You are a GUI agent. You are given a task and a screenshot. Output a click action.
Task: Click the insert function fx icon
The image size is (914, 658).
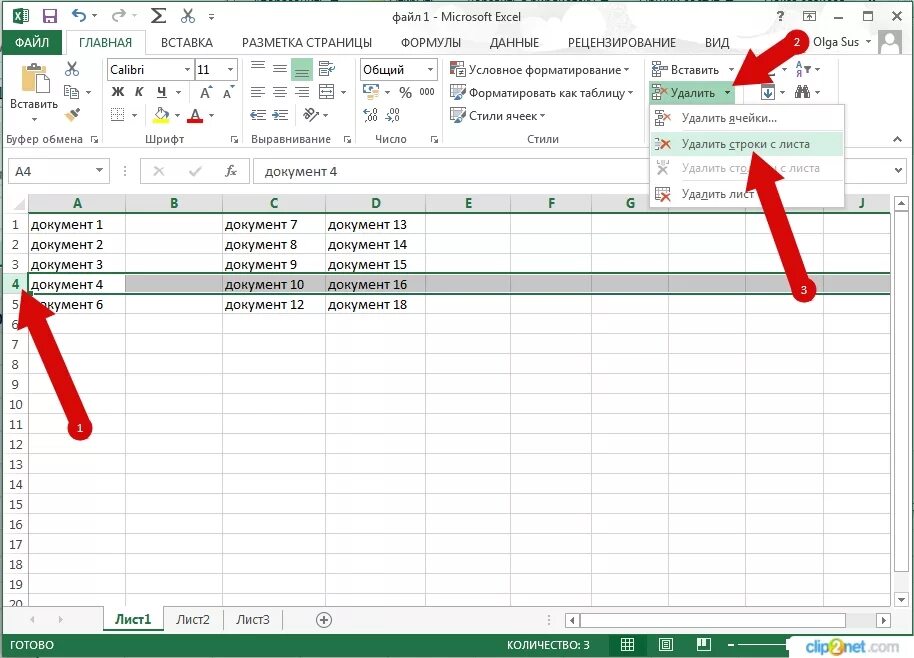(231, 171)
